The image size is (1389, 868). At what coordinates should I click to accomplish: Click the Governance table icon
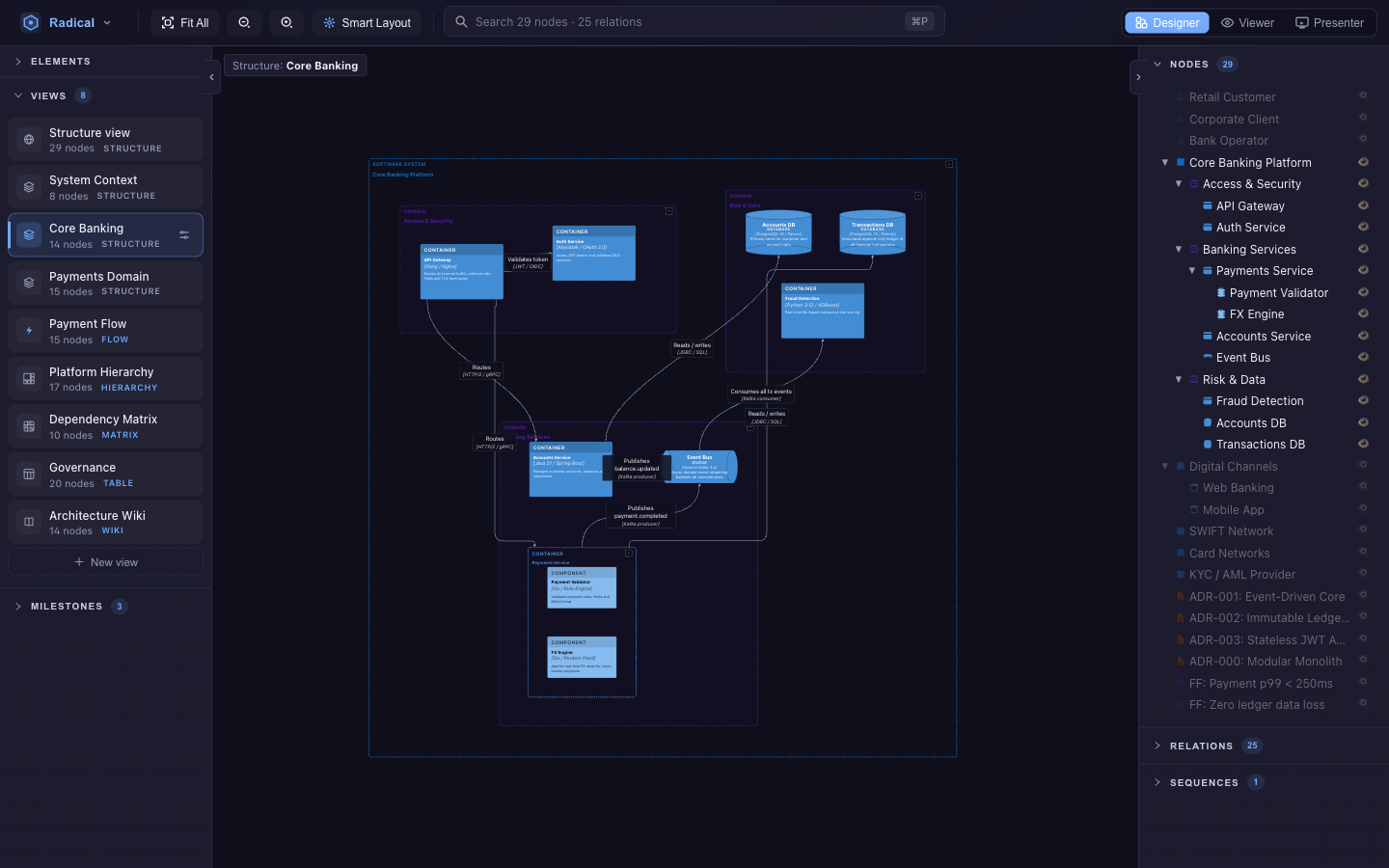pos(29,475)
